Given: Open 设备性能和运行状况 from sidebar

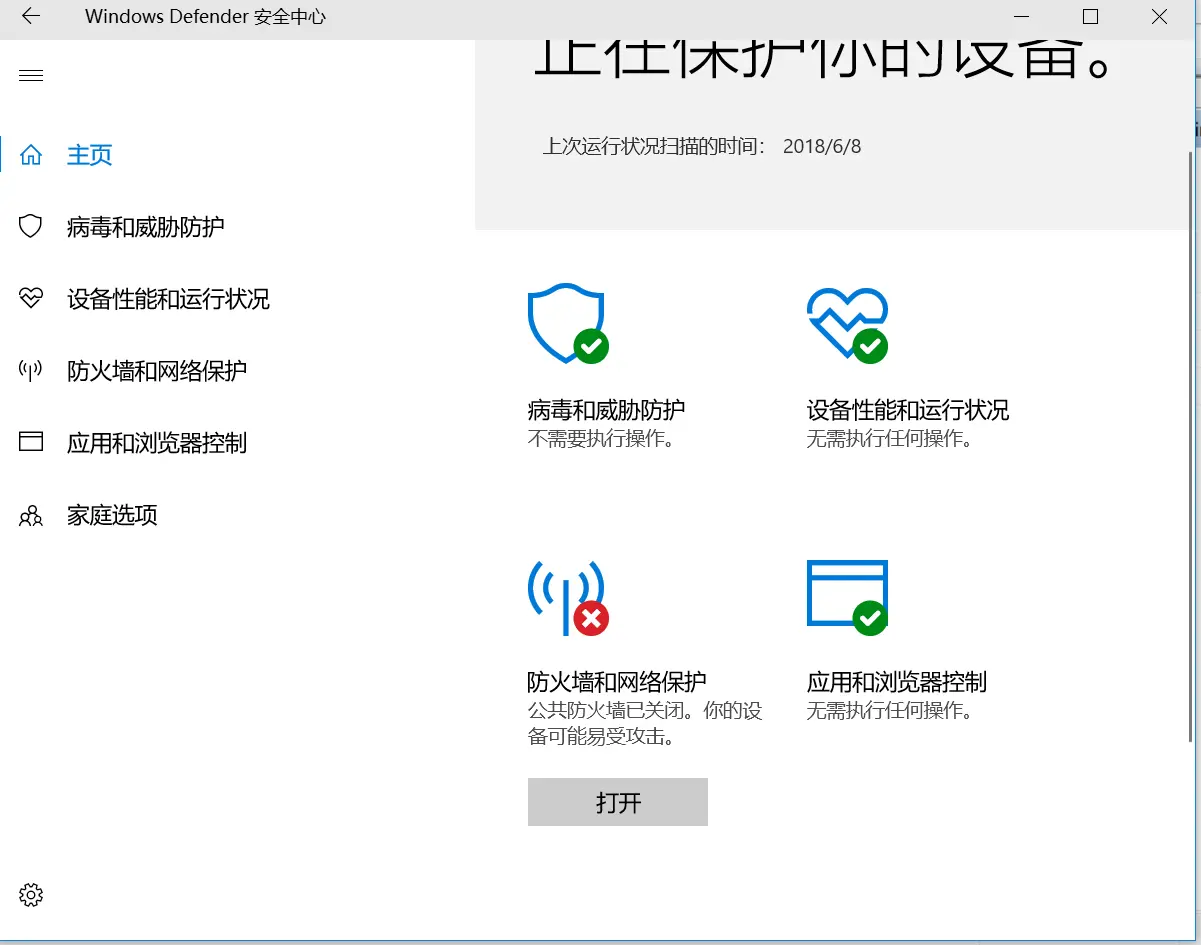Looking at the screenshot, I should (168, 299).
